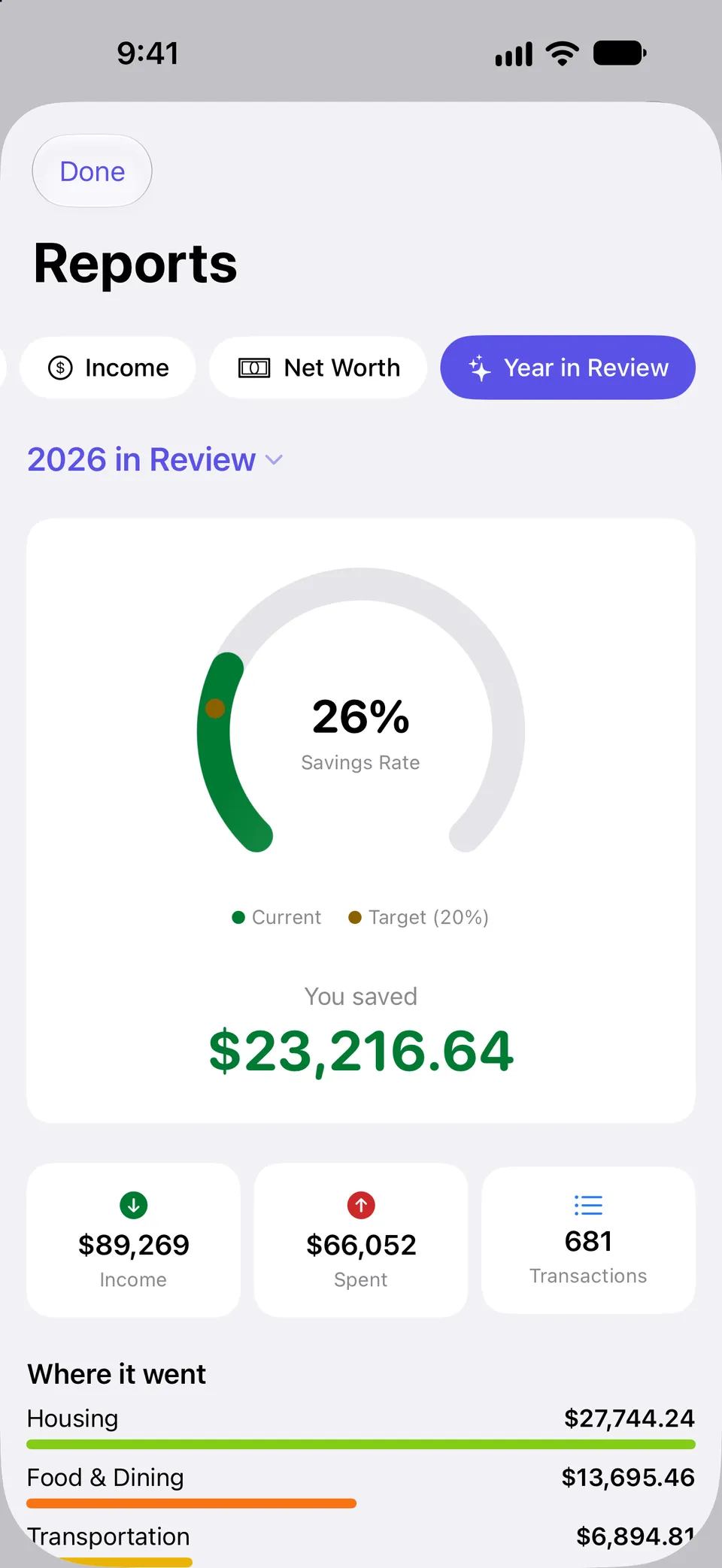The width and height of the screenshot is (722, 1568).
Task: Click the Wi-Fi status bar icon
Action: pyautogui.click(x=563, y=53)
